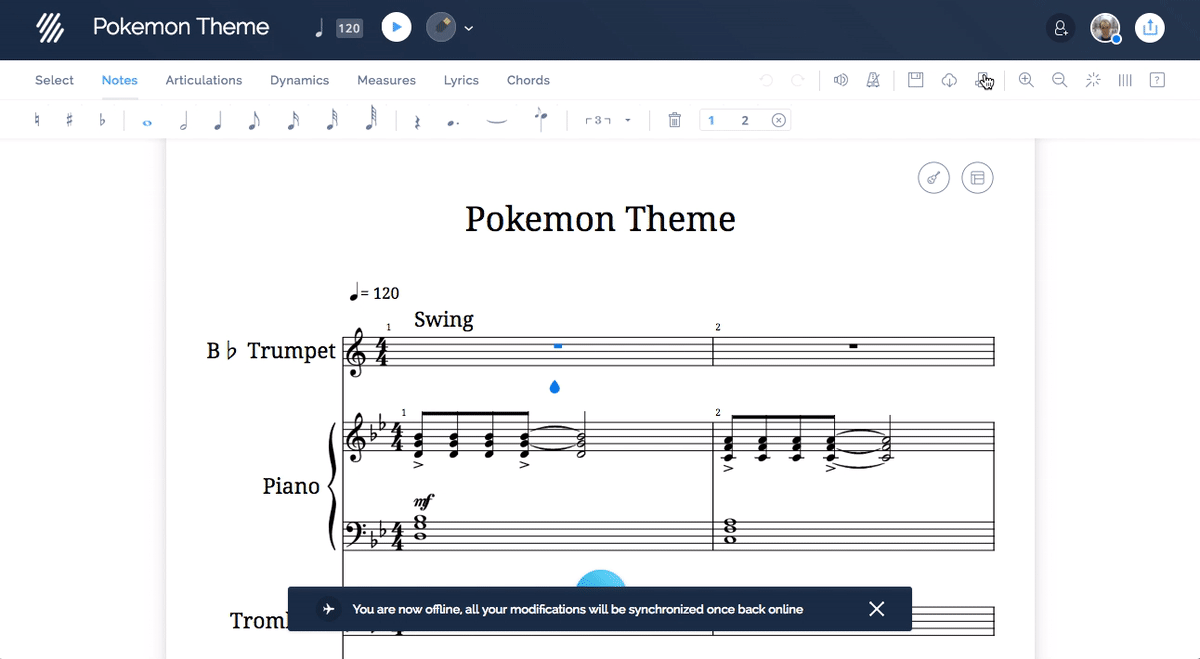Click the Swing text marking
Image resolution: width=1200 pixels, height=659 pixels.
[443, 319]
